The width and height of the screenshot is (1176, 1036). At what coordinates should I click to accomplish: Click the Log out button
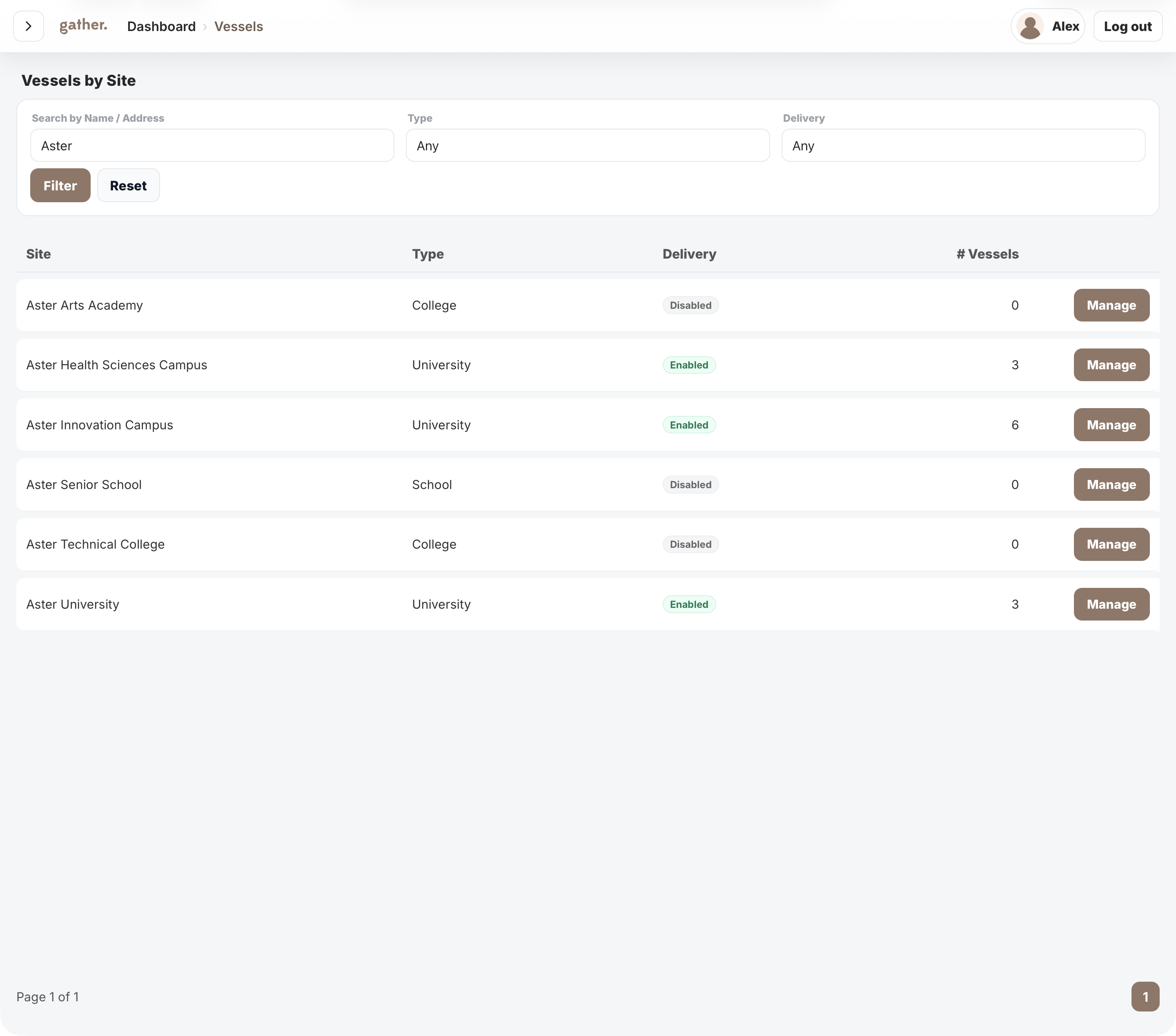[1128, 27]
